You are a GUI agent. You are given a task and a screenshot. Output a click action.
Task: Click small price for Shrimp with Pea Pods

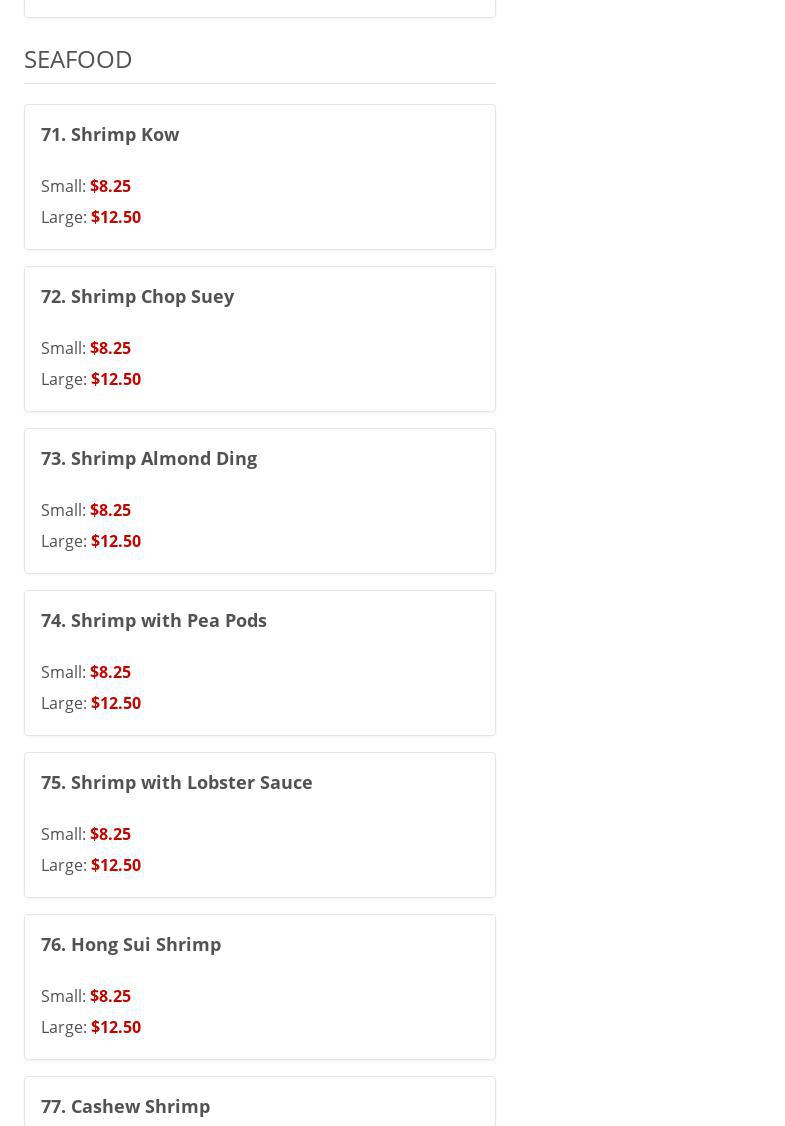pos(110,672)
